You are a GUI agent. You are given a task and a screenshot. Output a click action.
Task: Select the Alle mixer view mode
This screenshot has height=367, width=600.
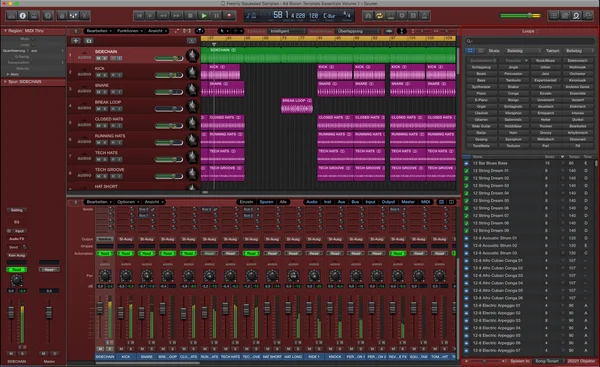point(283,202)
